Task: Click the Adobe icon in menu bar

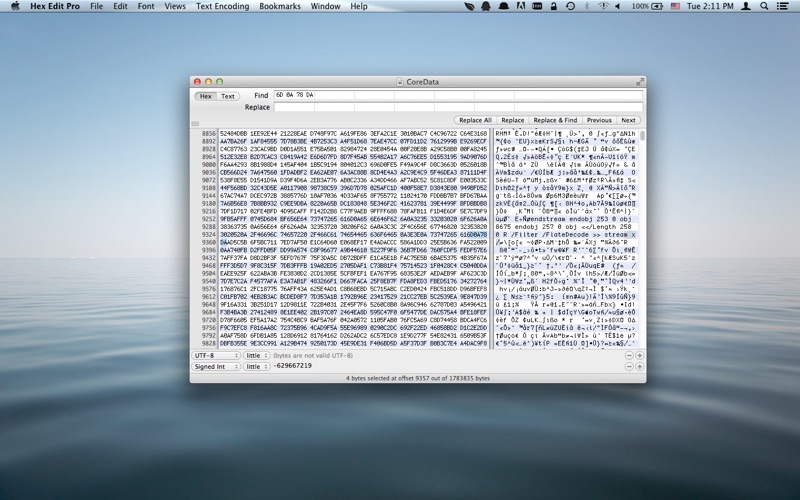Action: (523, 6)
